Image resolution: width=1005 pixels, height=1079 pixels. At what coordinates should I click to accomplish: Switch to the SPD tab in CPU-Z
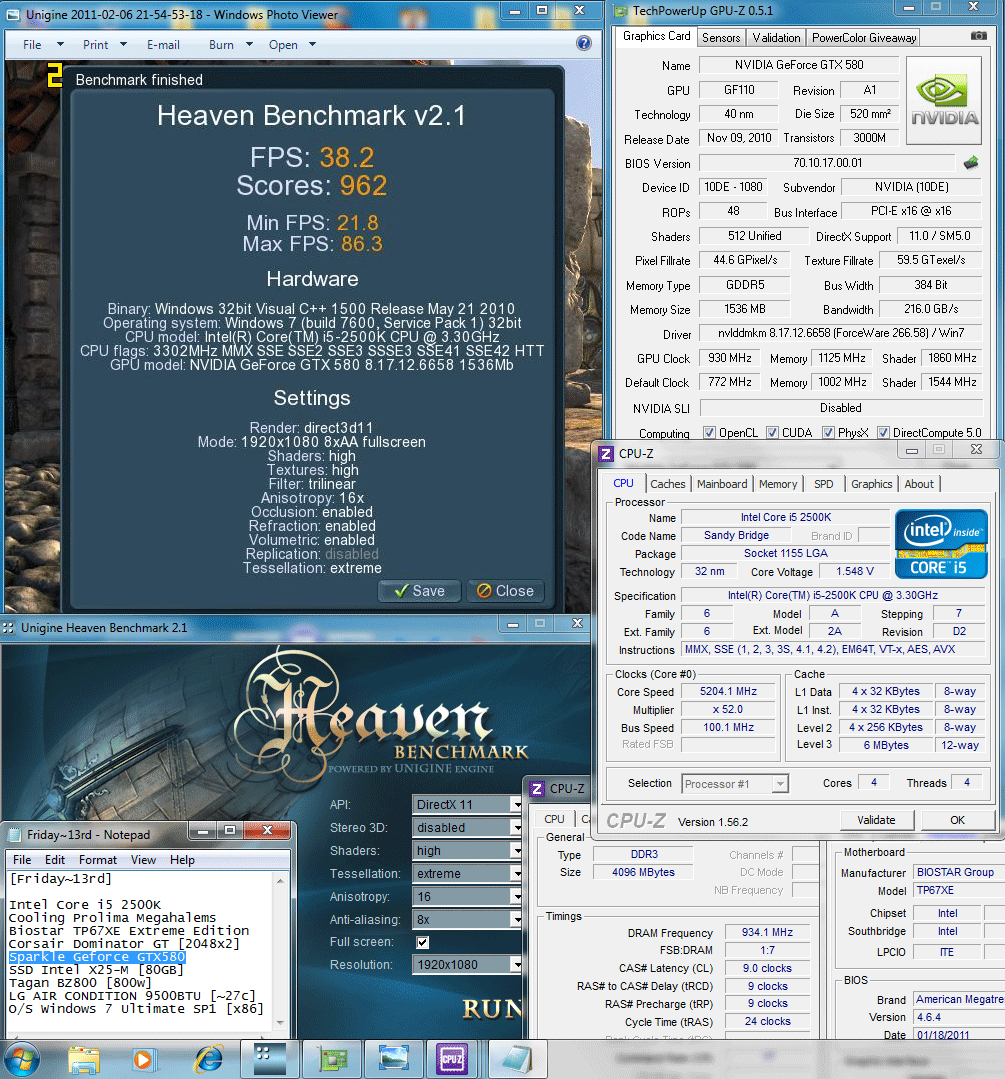pos(823,484)
